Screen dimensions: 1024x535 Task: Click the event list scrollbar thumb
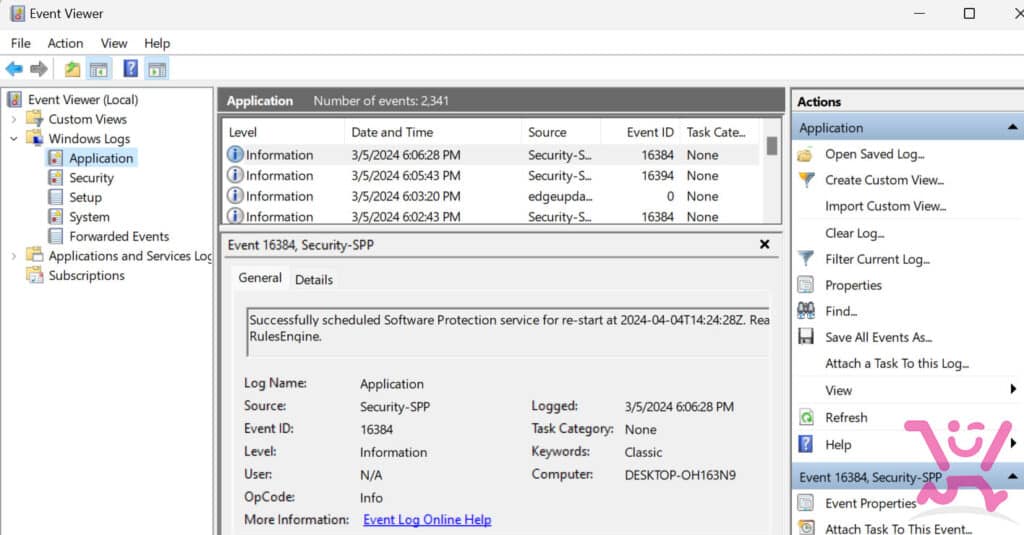(x=771, y=146)
